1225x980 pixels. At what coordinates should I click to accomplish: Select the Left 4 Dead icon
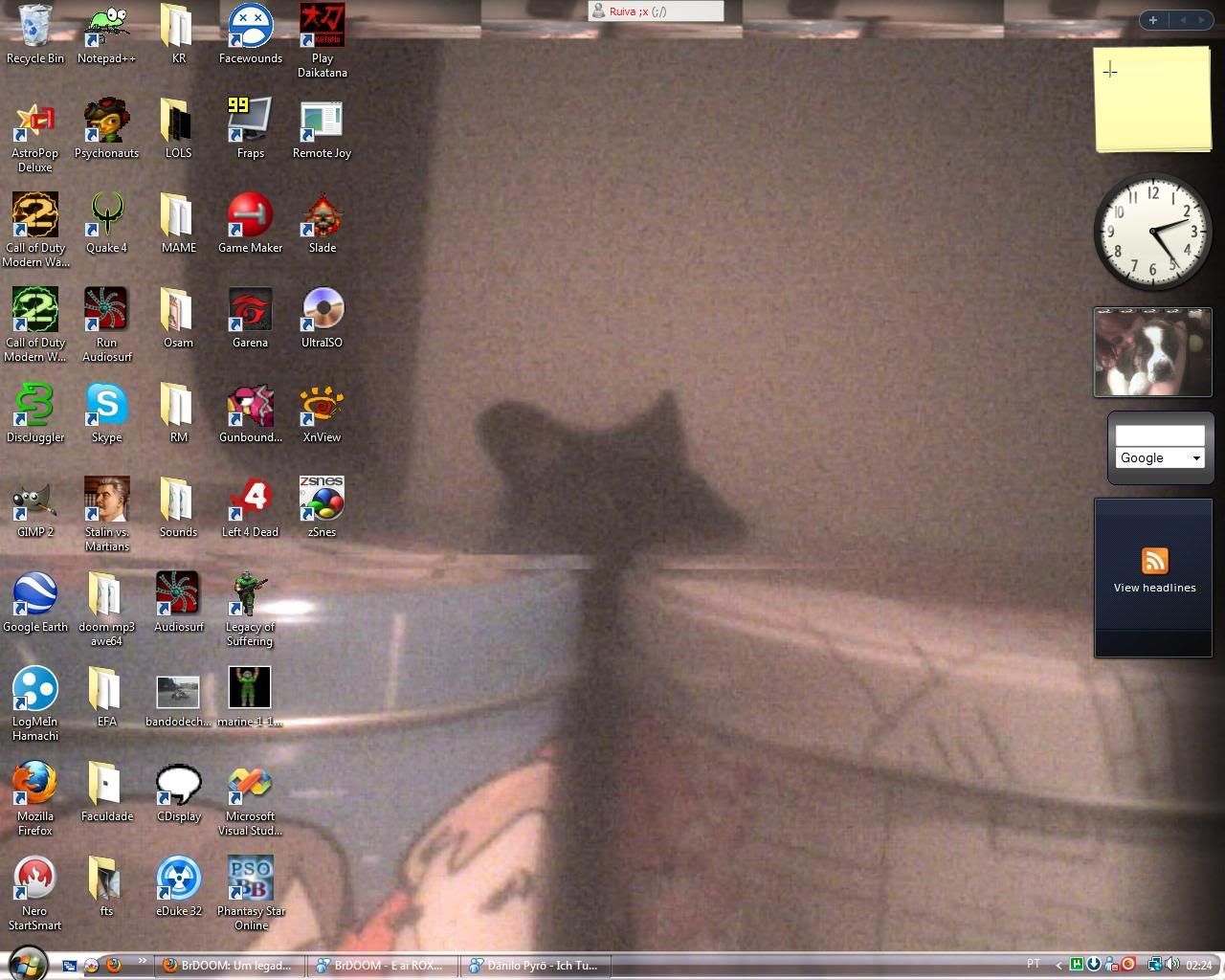250,507
